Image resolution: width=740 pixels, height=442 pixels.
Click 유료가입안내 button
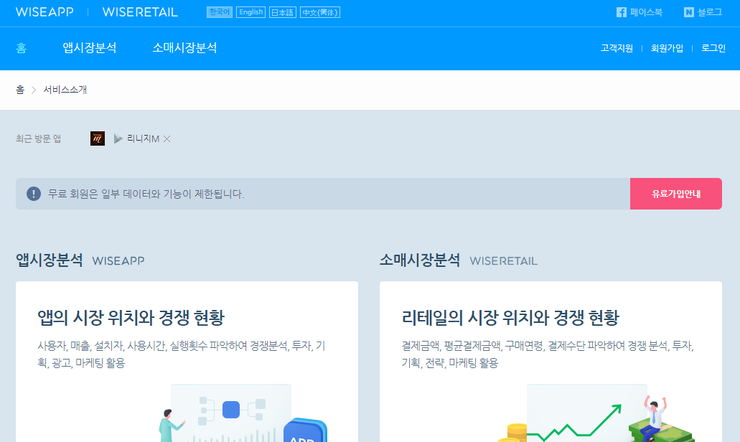(676, 193)
